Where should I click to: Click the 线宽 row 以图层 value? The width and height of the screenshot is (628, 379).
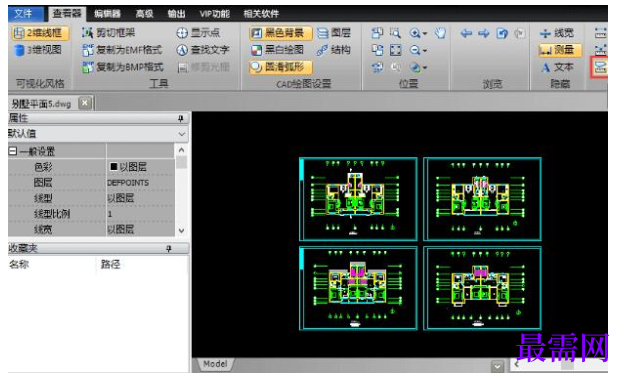click(x=121, y=230)
